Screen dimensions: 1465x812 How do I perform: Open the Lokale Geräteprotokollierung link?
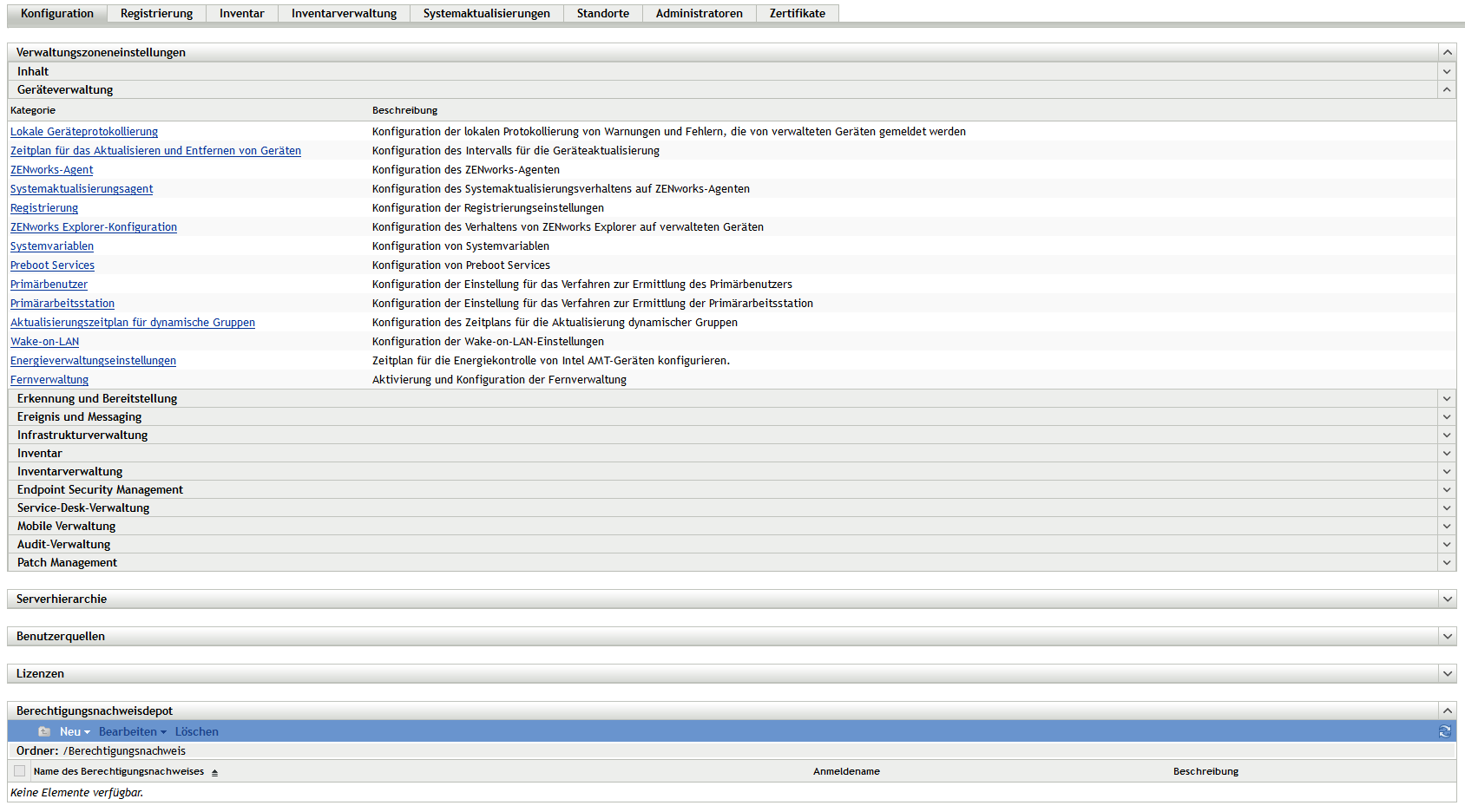click(84, 132)
